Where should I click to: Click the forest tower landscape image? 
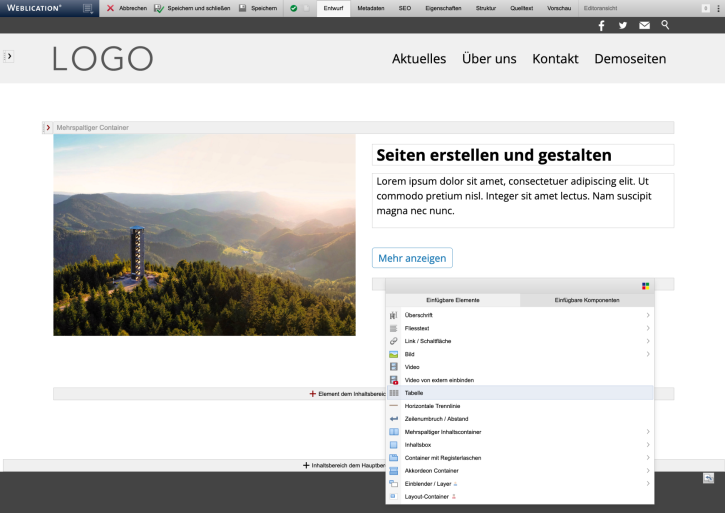click(204, 235)
